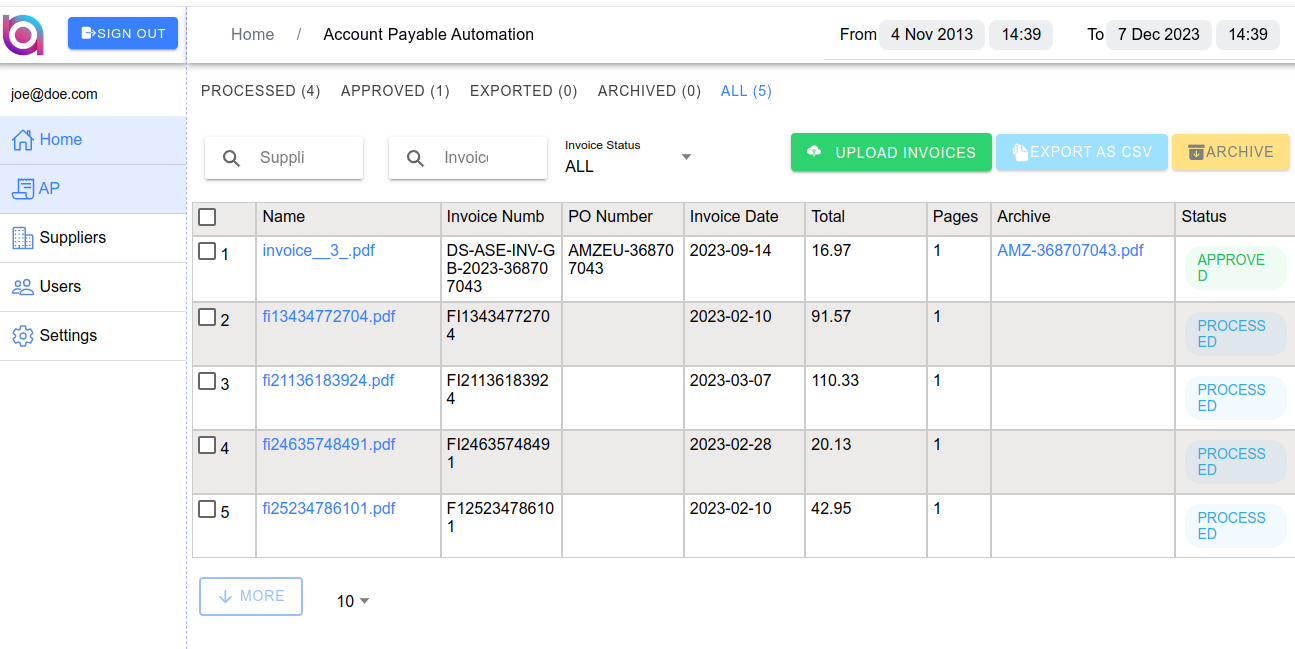Toggle the select-all header checkbox
This screenshot has width=1295, height=649.
click(x=207, y=217)
